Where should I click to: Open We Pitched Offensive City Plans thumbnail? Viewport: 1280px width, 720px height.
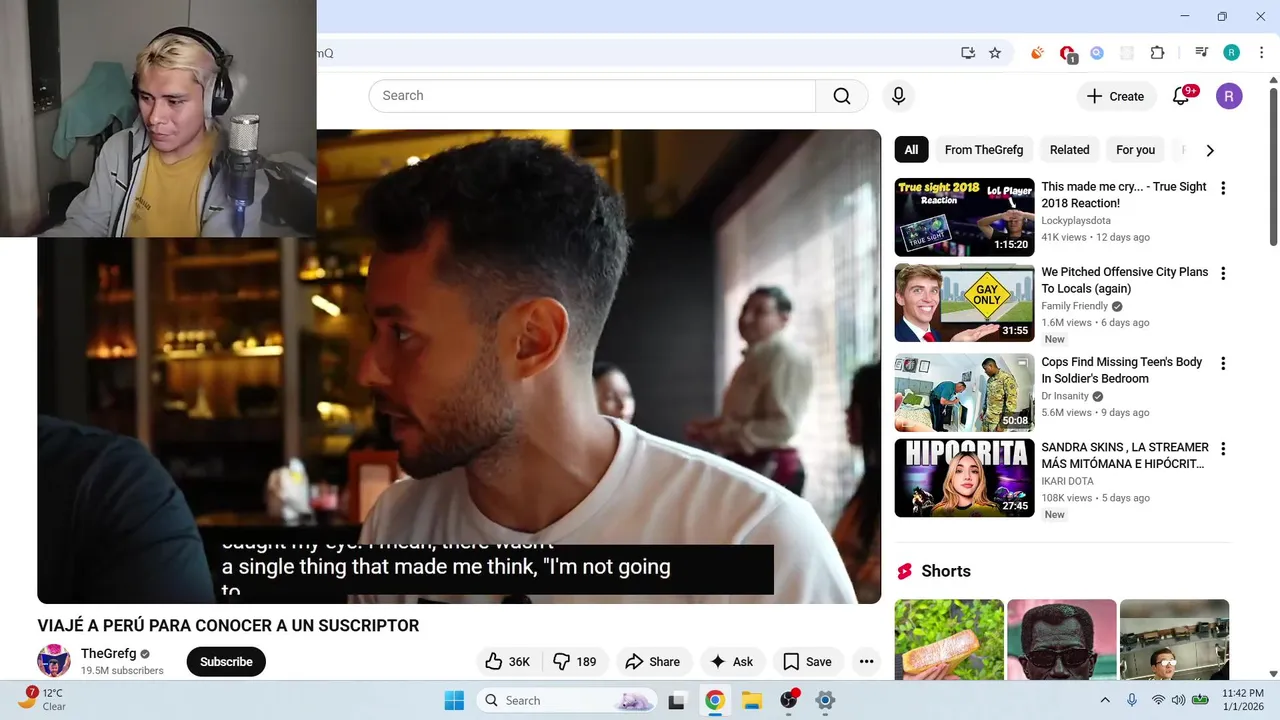coord(964,302)
